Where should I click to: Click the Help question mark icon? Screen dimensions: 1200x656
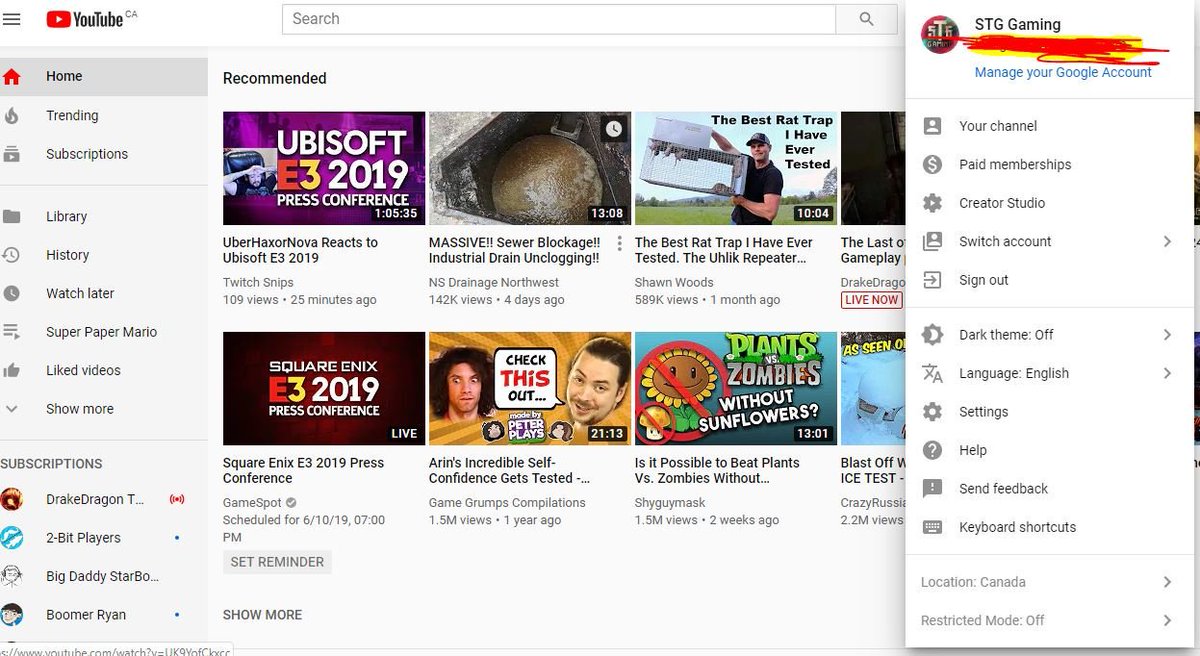pos(932,450)
